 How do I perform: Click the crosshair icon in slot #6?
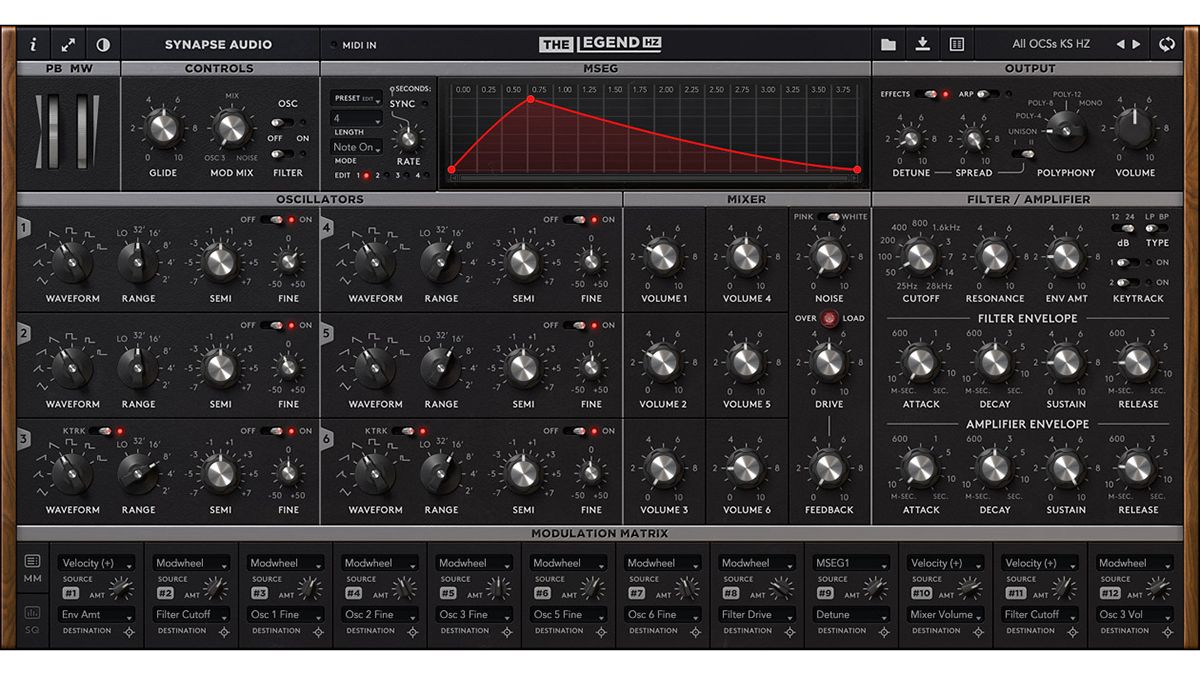pyautogui.click(x=601, y=632)
